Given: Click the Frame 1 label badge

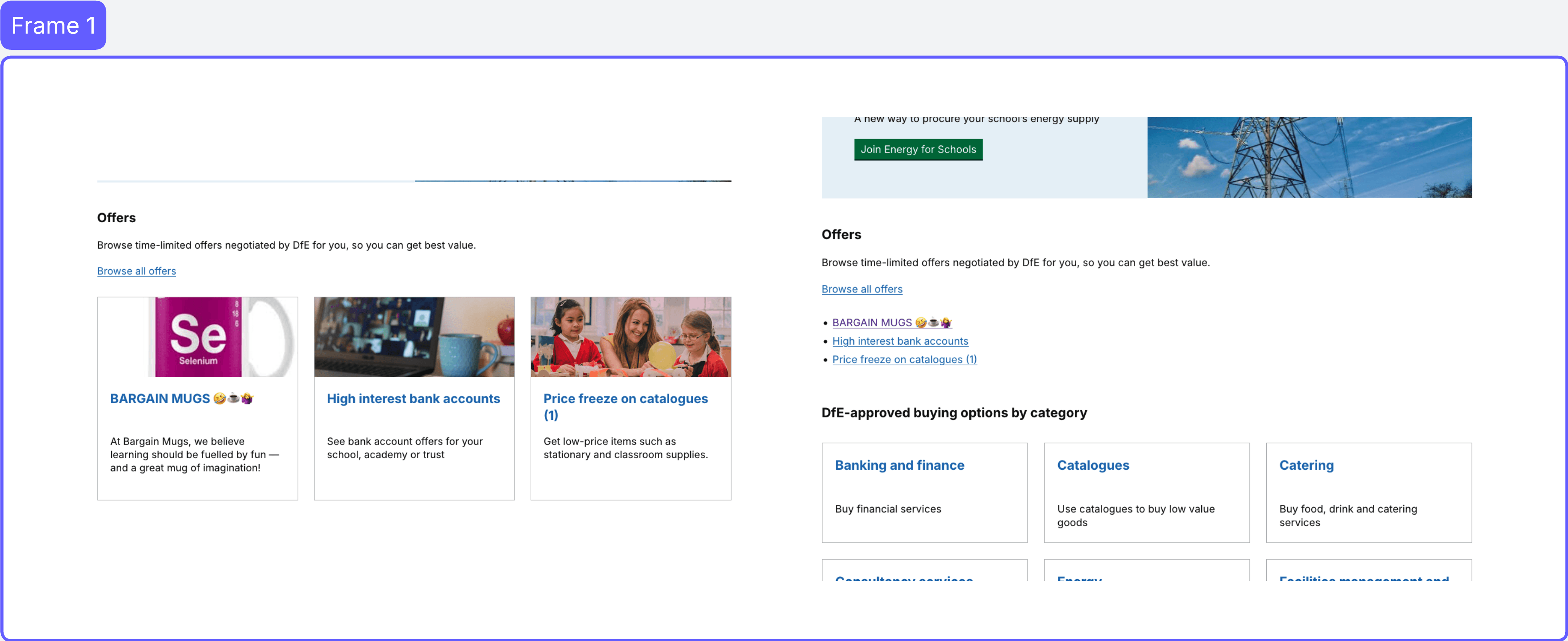Looking at the screenshot, I should tap(53, 25).
